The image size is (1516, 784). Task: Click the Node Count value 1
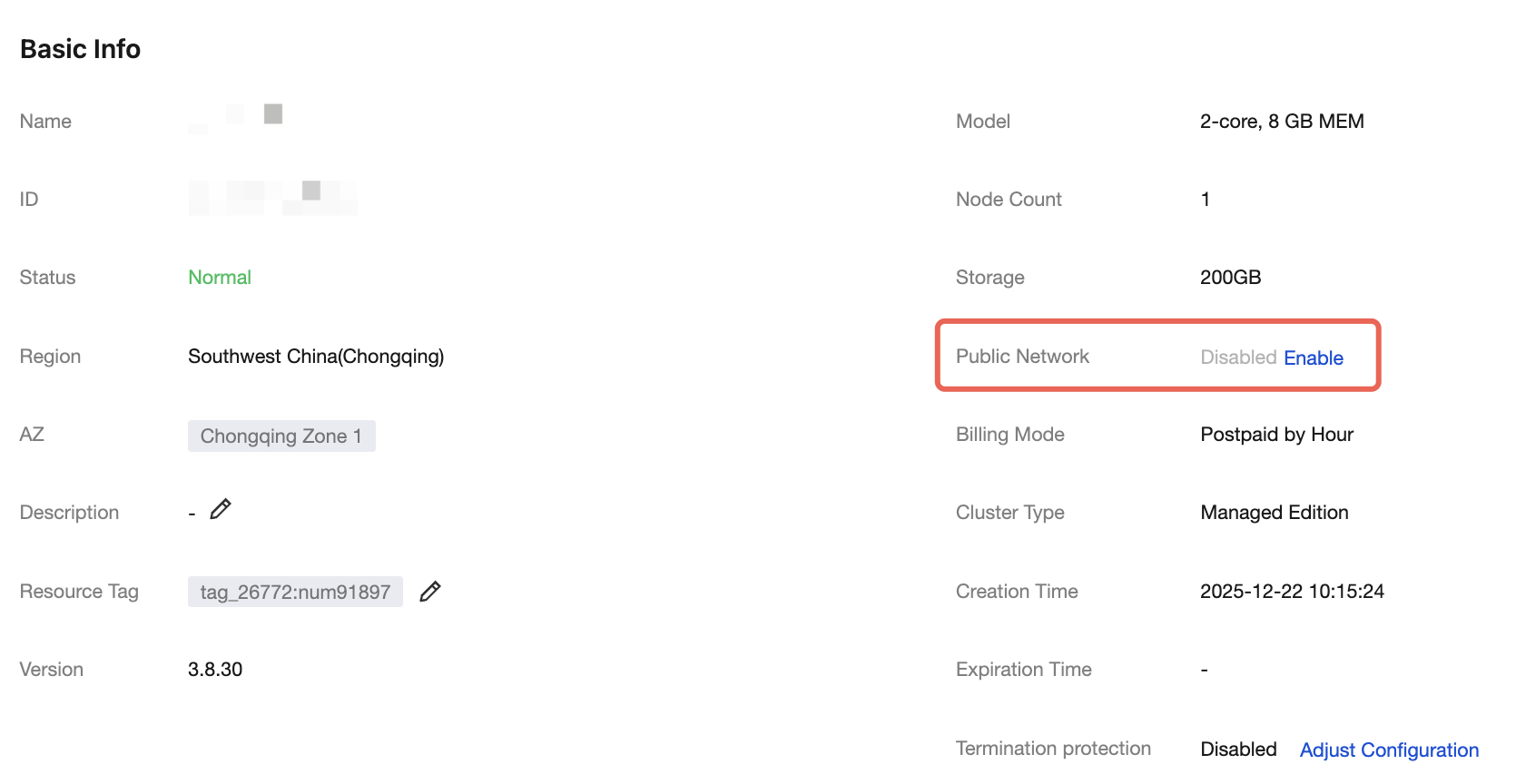(1205, 200)
